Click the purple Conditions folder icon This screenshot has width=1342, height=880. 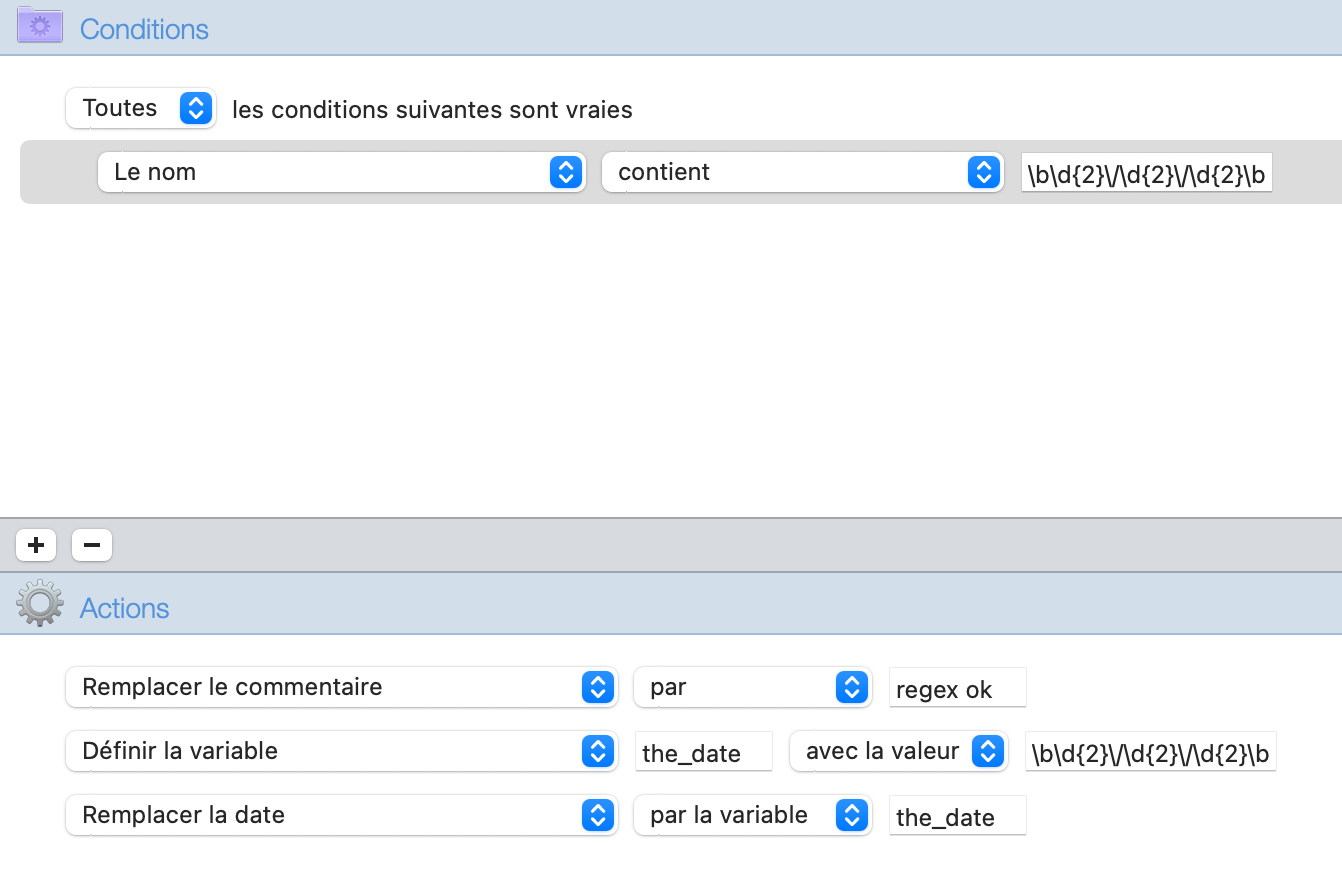pos(40,26)
